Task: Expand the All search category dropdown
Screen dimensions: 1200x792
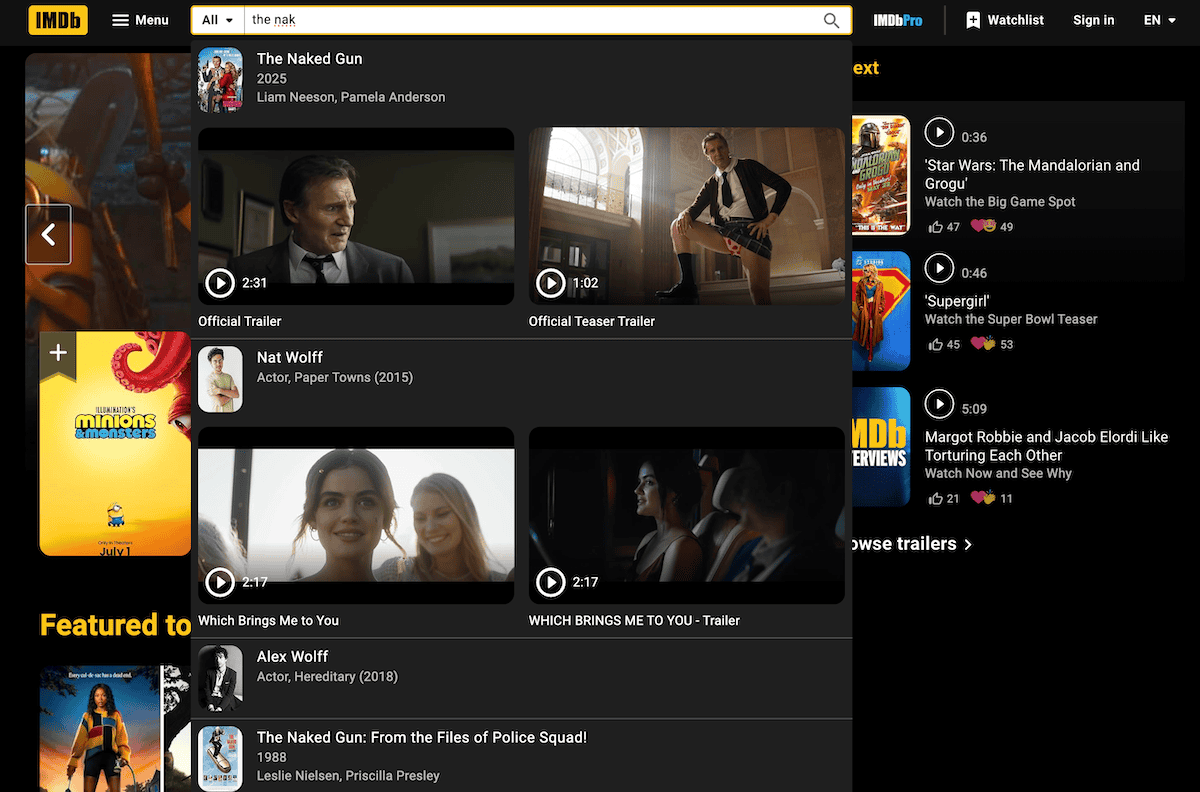Action: coord(218,20)
